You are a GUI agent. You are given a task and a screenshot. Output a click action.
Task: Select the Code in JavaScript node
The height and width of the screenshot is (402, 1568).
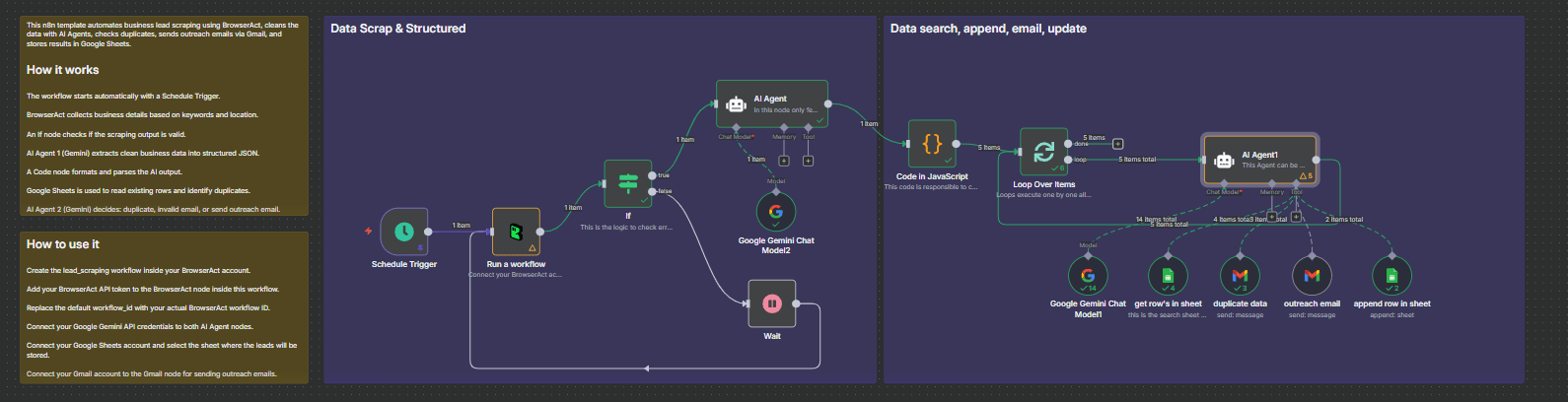pos(932,145)
